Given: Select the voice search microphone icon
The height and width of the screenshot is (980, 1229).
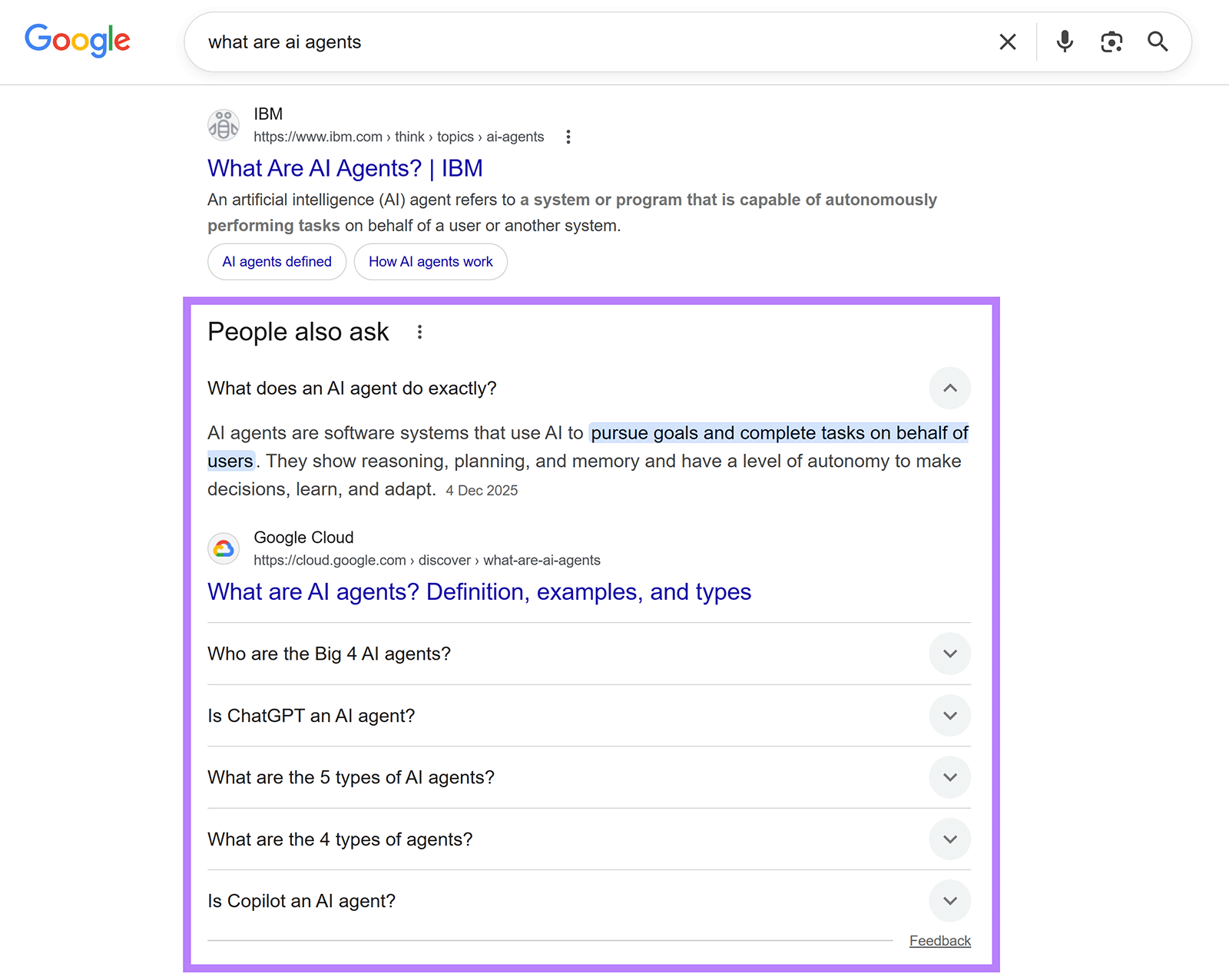Looking at the screenshot, I should point(1064,42).
